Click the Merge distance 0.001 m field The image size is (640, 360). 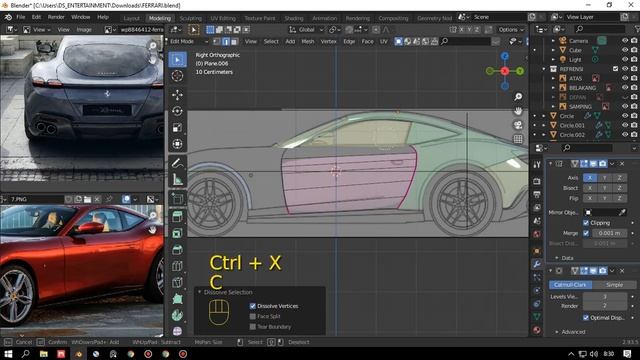pyautogui.click(x=609, y=233)
